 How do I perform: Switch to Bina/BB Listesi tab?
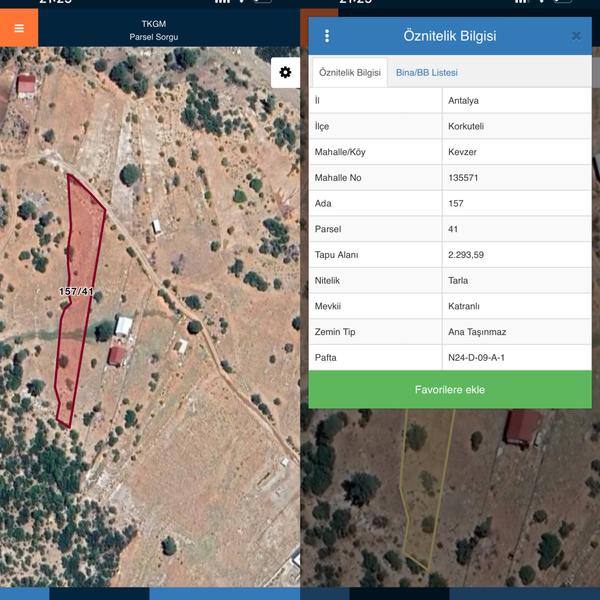(x=427, y=73)
